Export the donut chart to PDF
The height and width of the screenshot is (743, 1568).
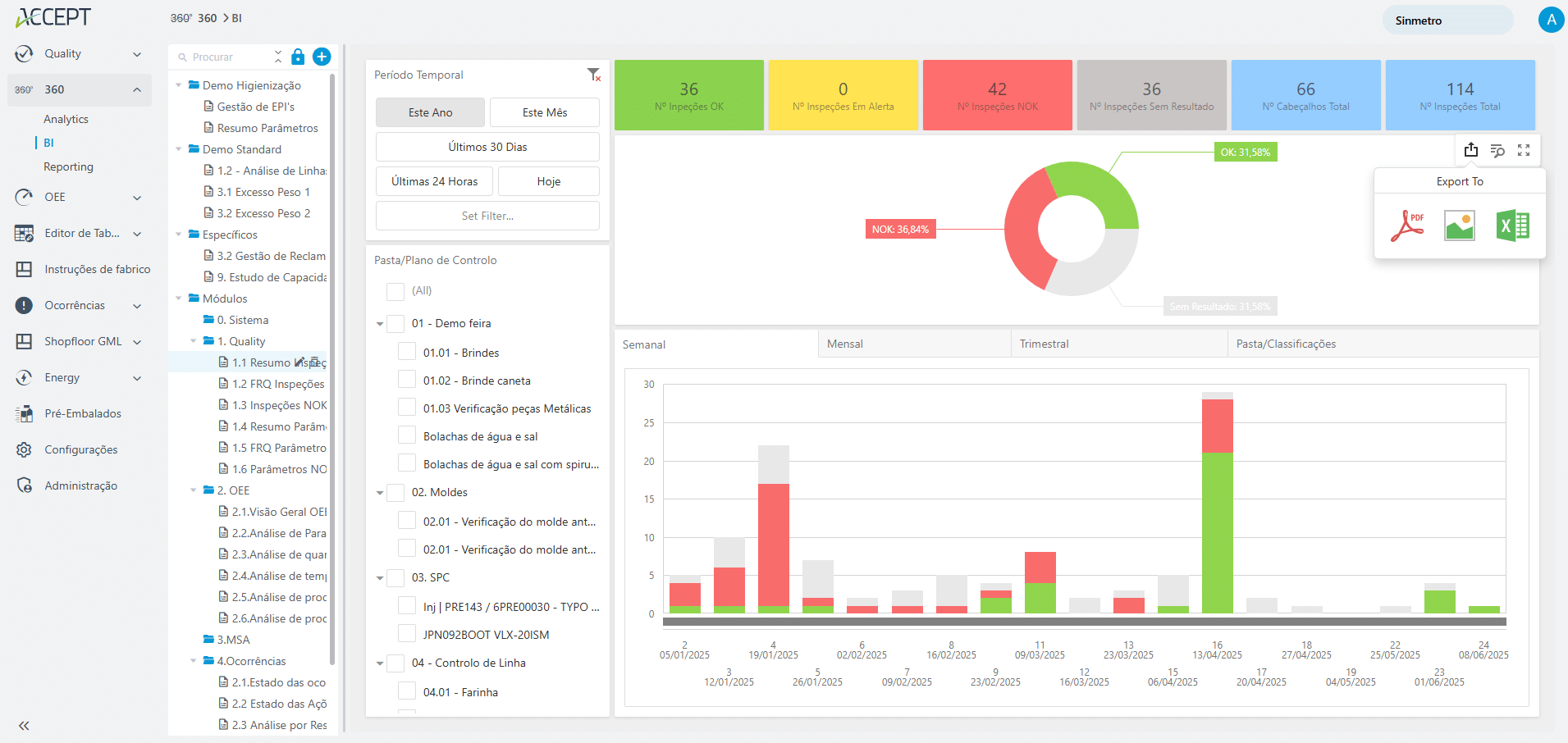(1406, 225)
